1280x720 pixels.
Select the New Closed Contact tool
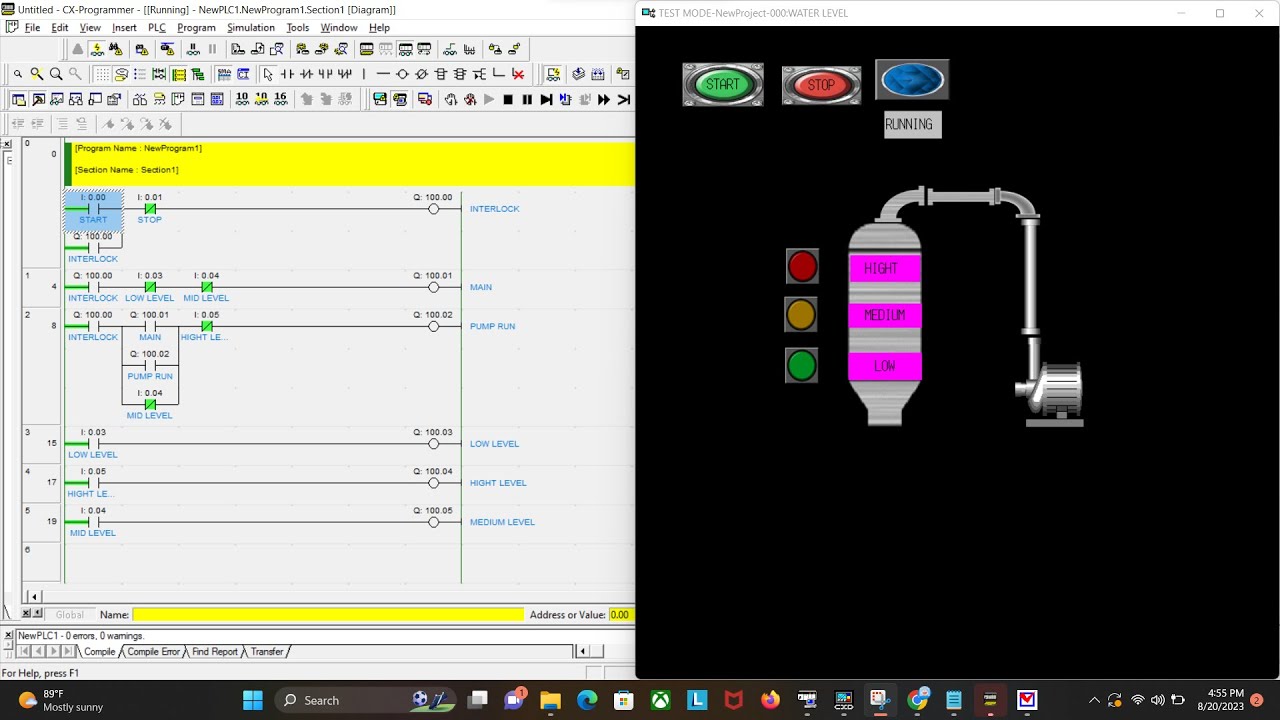pyautogui.click(x=306, y=74)
